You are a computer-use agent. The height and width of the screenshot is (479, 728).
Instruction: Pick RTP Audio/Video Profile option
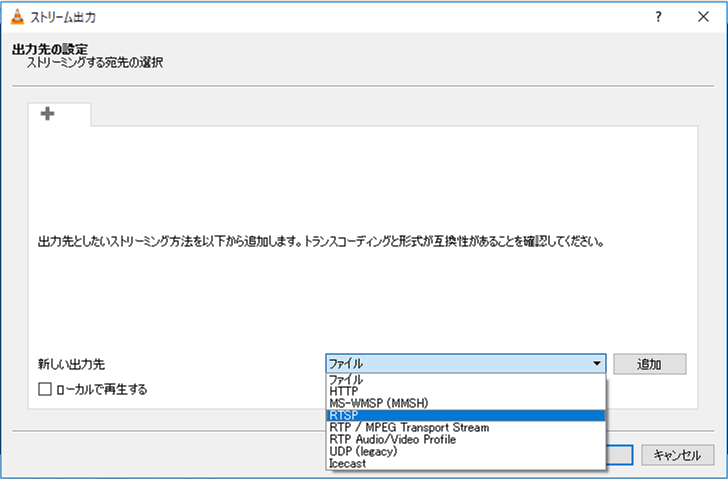(466, 440)
